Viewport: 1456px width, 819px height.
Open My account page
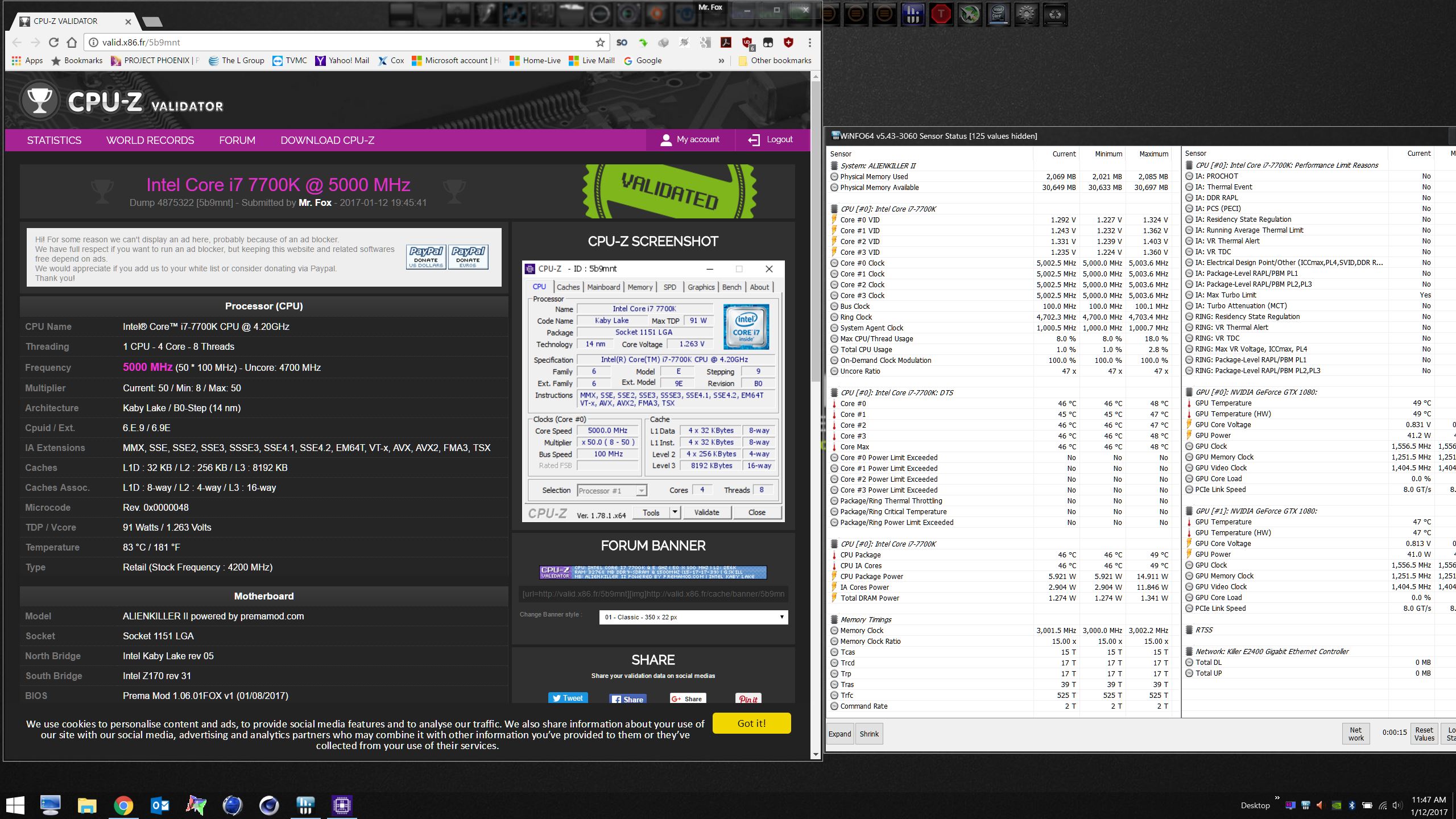pos(690,139)
